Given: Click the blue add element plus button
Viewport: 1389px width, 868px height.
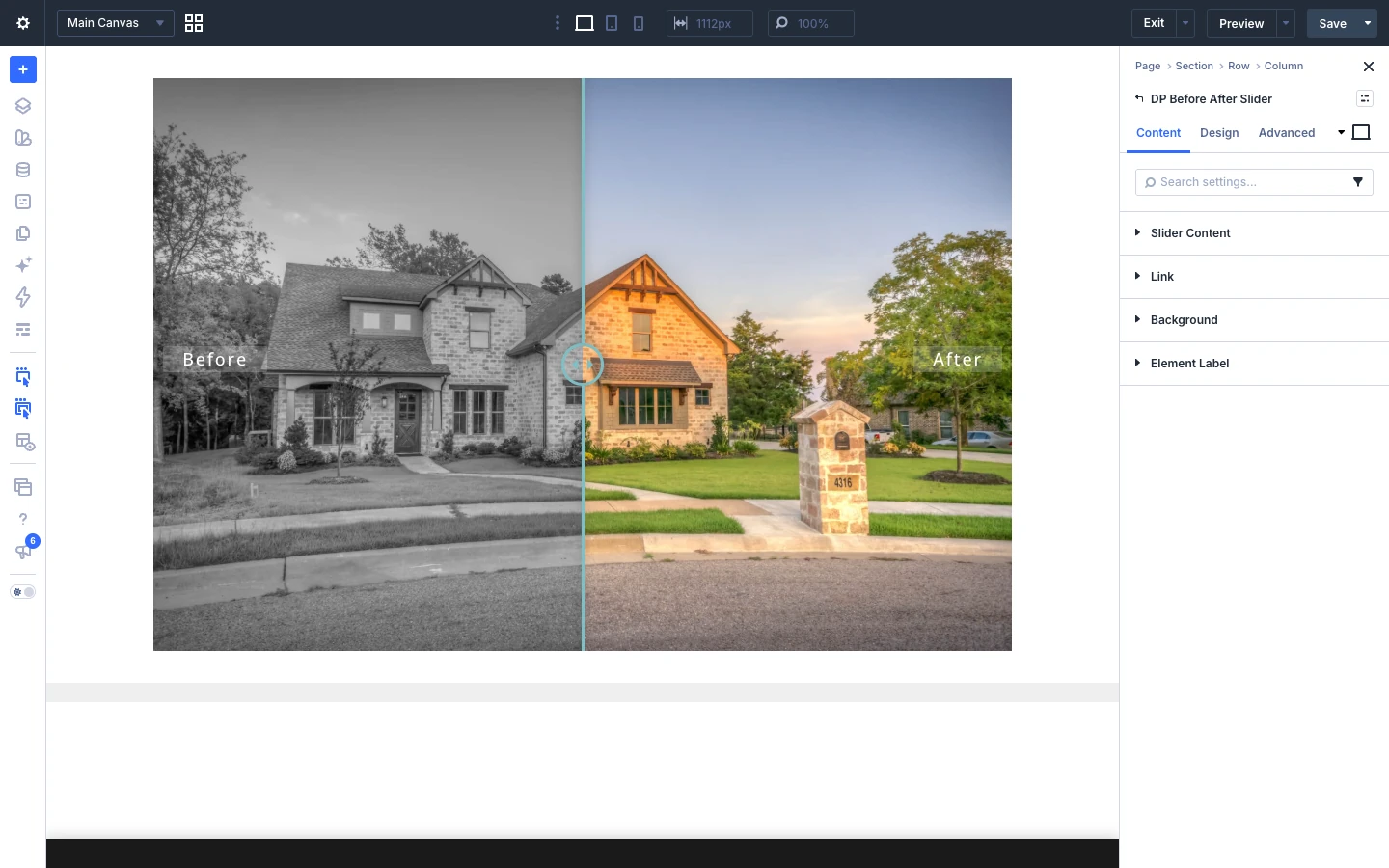Looking at the screenshot, I should [x=23, y=69].
